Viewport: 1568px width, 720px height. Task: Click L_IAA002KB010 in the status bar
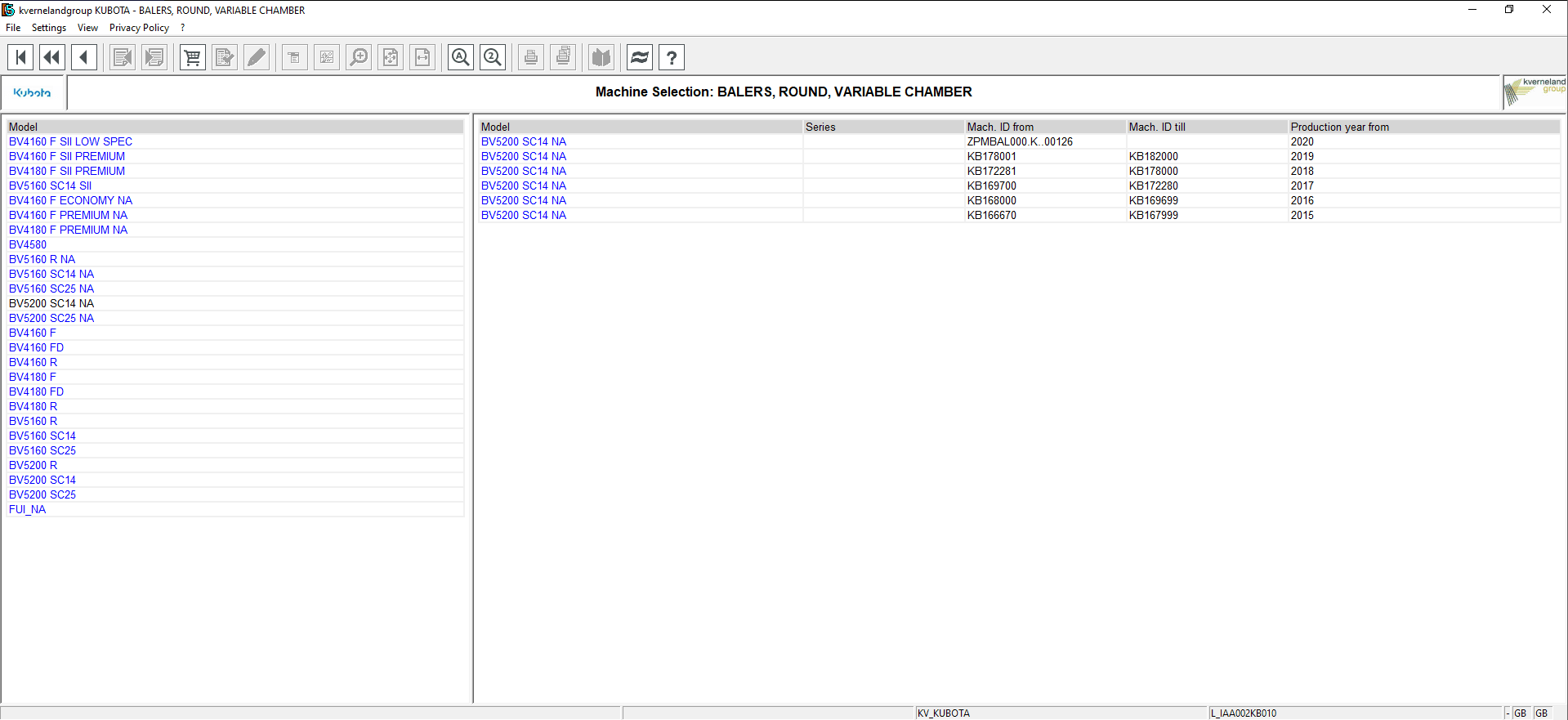coord(1244,713)
